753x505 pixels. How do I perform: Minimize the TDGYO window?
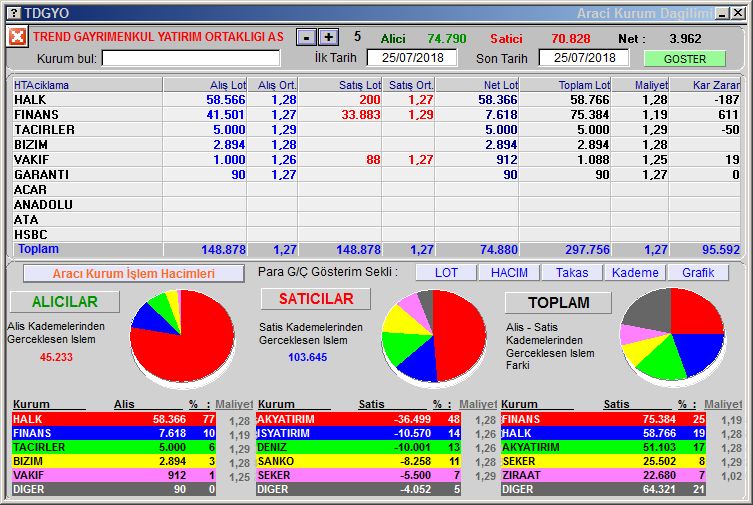[722, 13]
